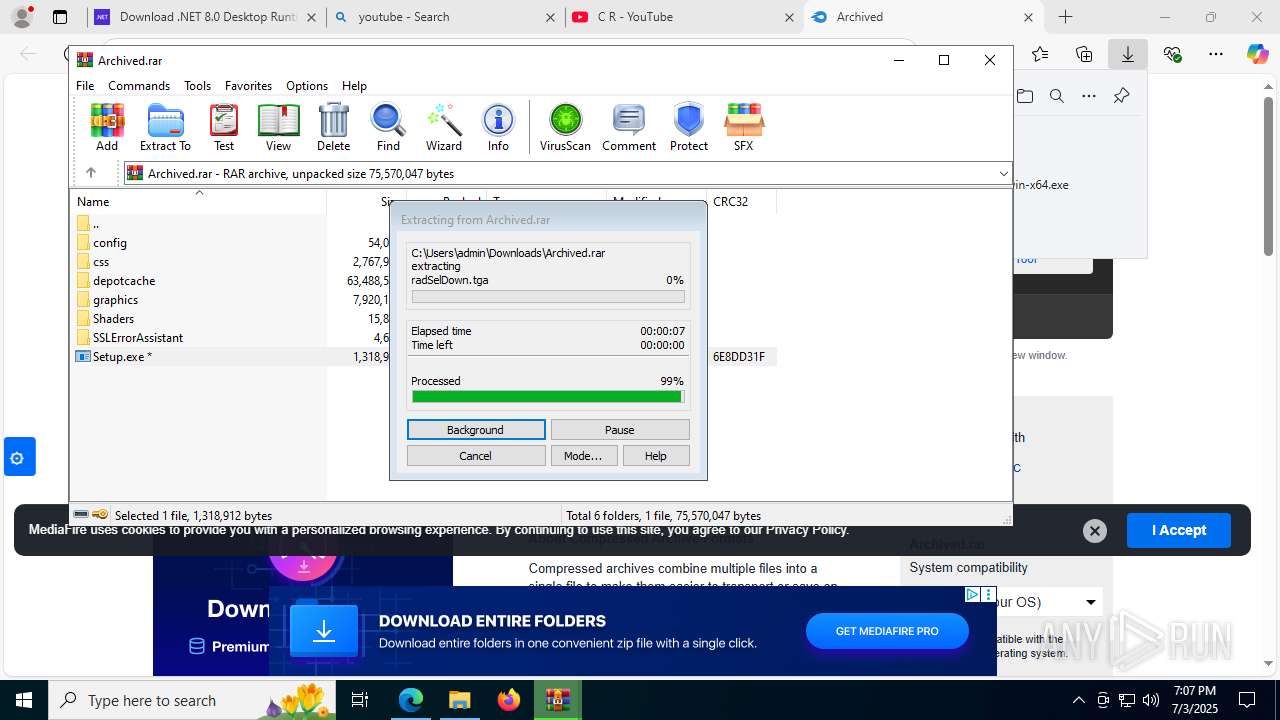Select the graphics folder

(115, 300)
